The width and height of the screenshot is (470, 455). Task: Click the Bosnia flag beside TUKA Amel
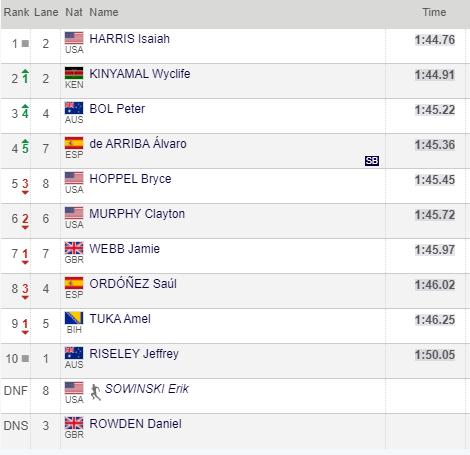(x=74, y=318)
